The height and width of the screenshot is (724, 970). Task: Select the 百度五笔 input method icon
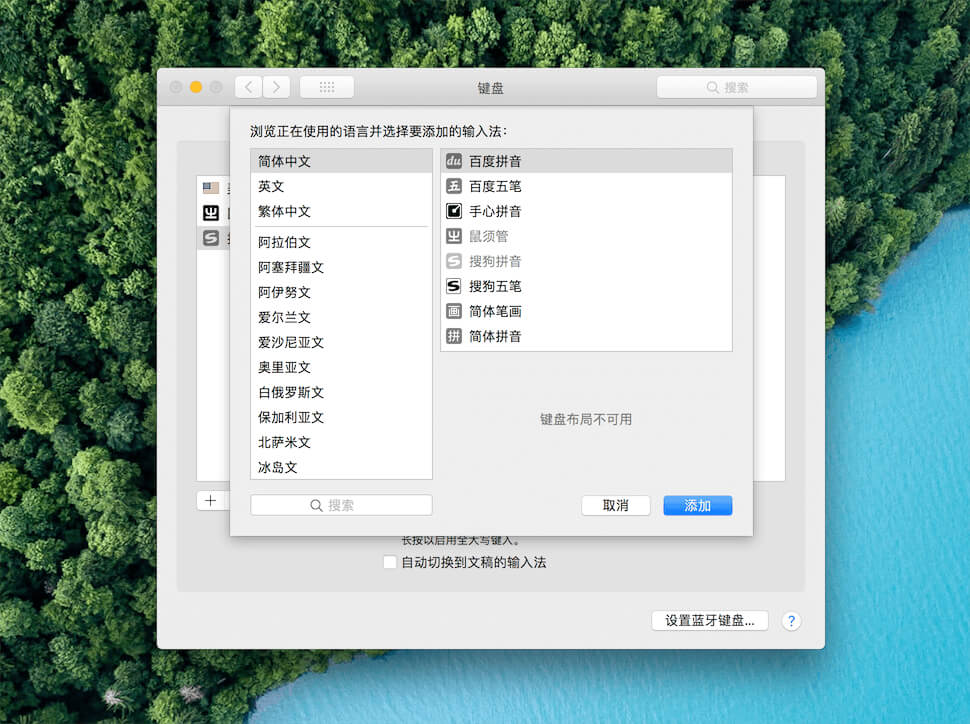453,186
